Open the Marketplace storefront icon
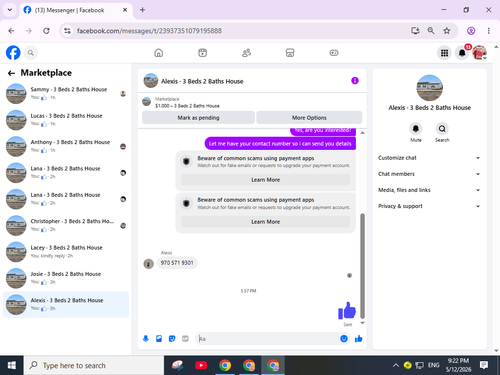The width and height of the screenshot is (500, 375). click(290, 53)
